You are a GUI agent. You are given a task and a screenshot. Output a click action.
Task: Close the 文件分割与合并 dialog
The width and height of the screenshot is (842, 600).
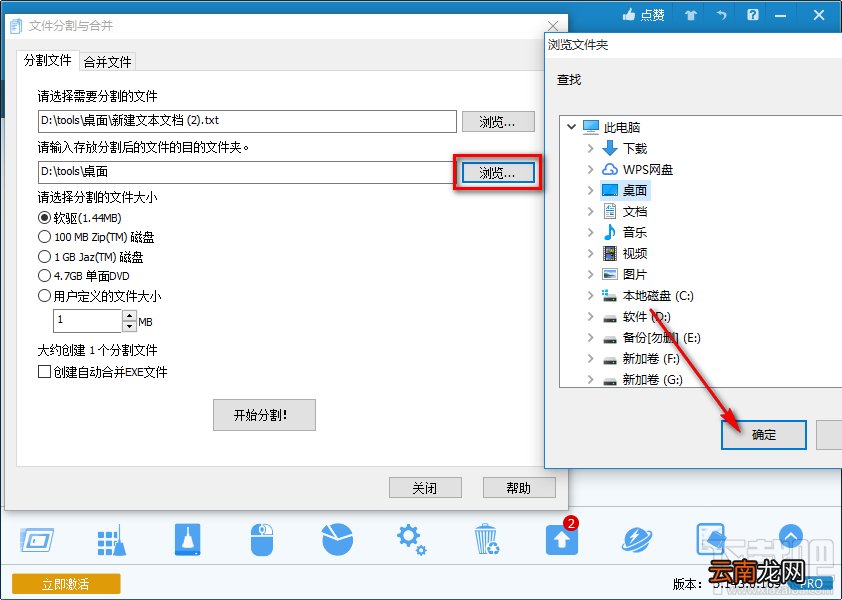pos(553,25)
